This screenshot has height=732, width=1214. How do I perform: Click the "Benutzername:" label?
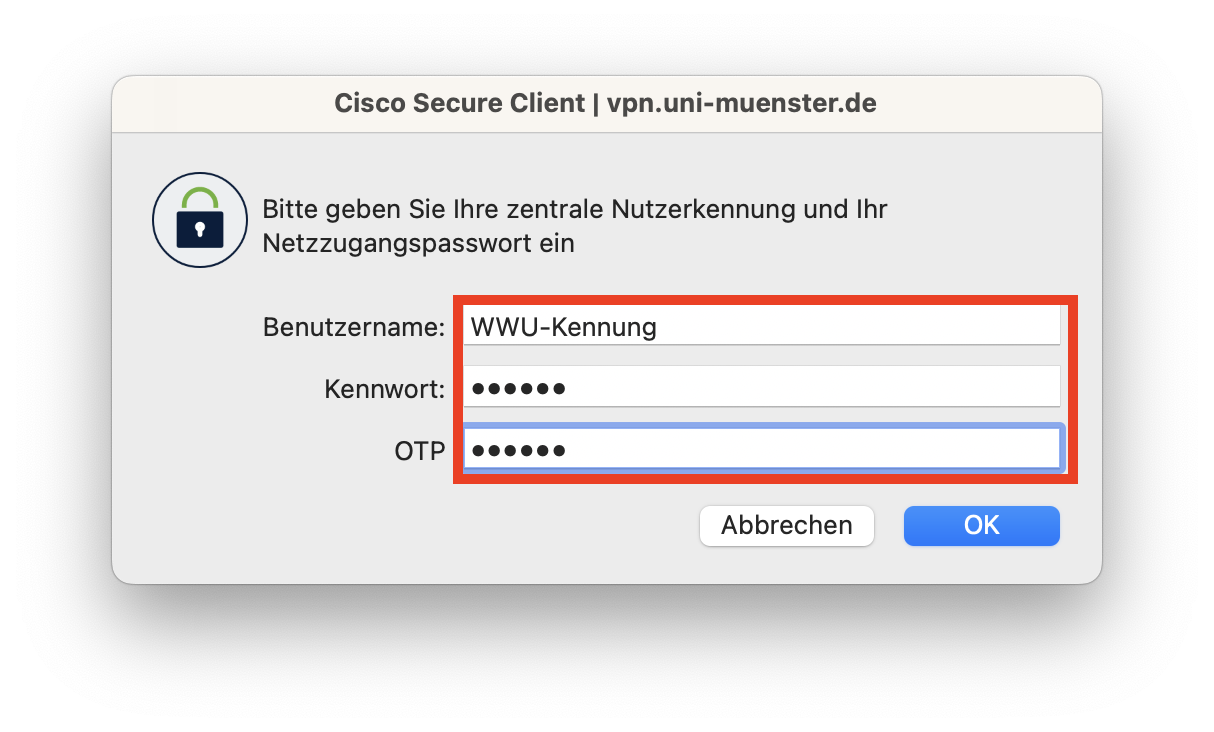353,327
